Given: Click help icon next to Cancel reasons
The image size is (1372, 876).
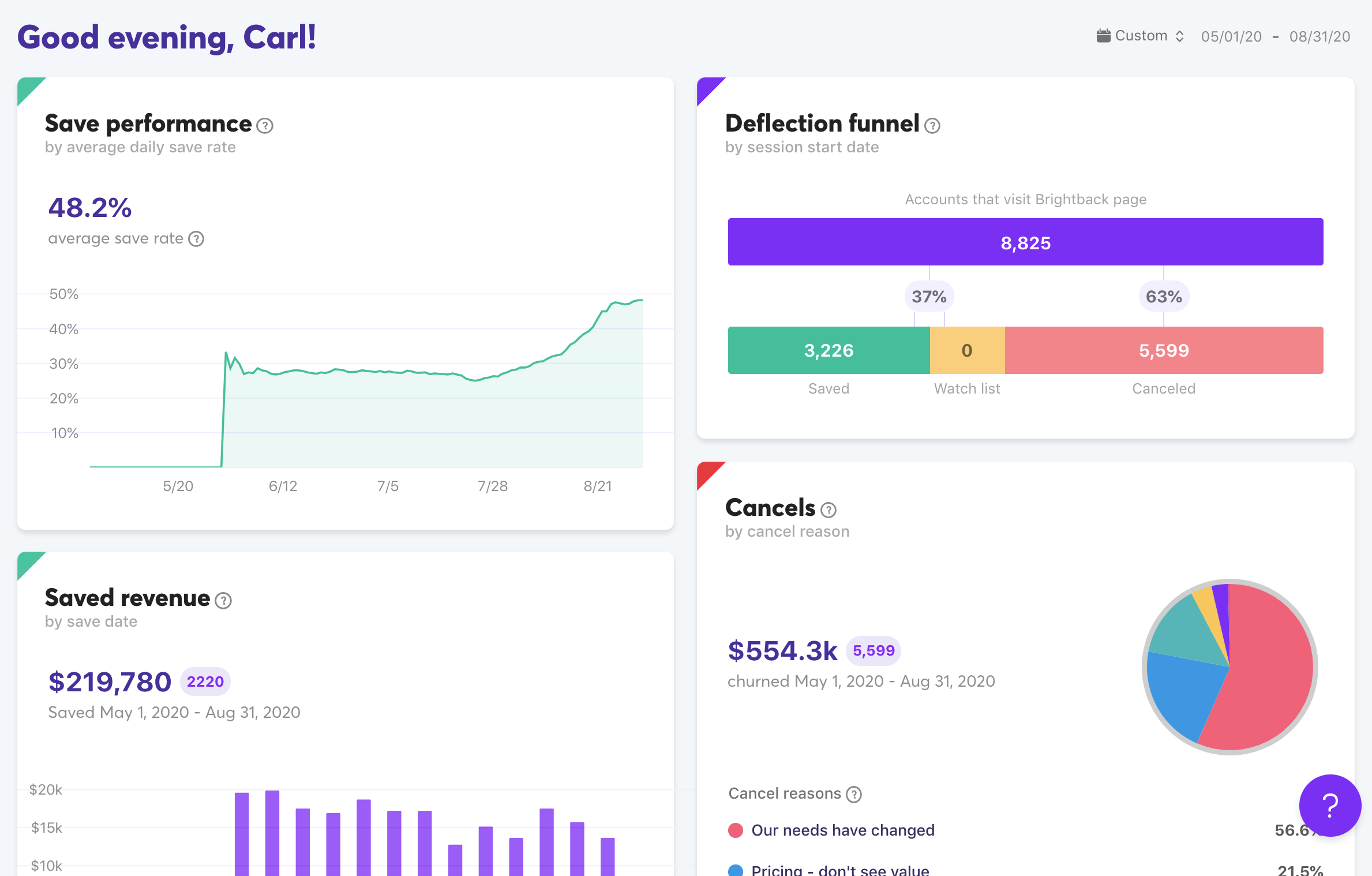Looking at the screenshot, I should tap(854, 795).
